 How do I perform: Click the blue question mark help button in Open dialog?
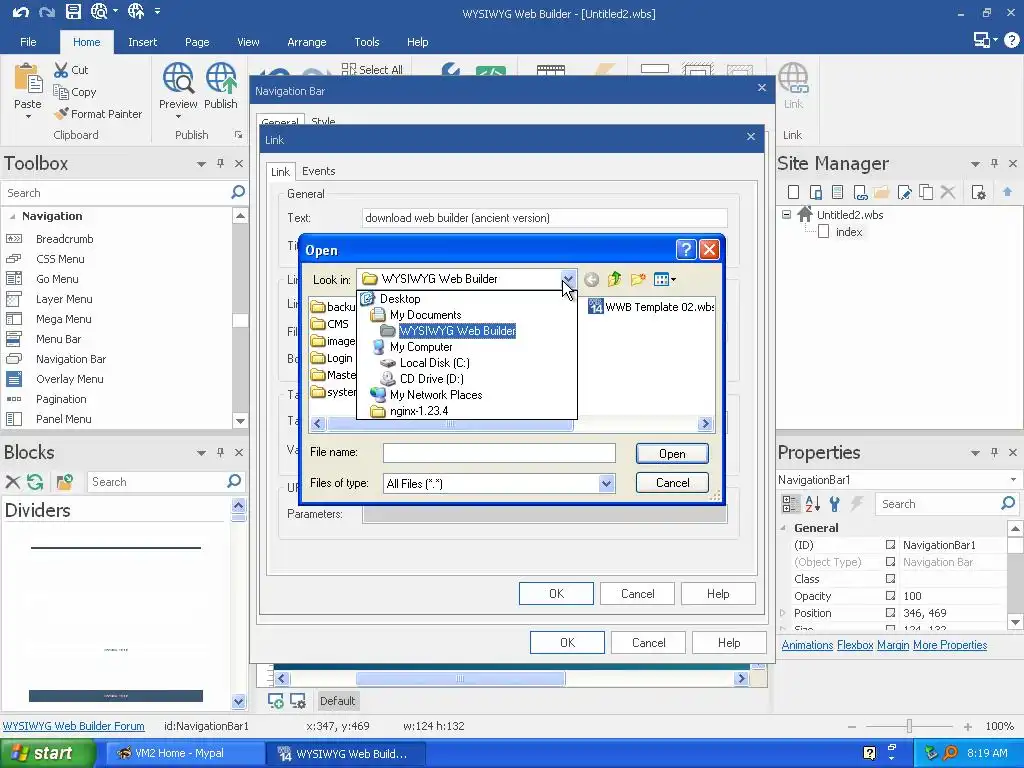tap(685, 249)
